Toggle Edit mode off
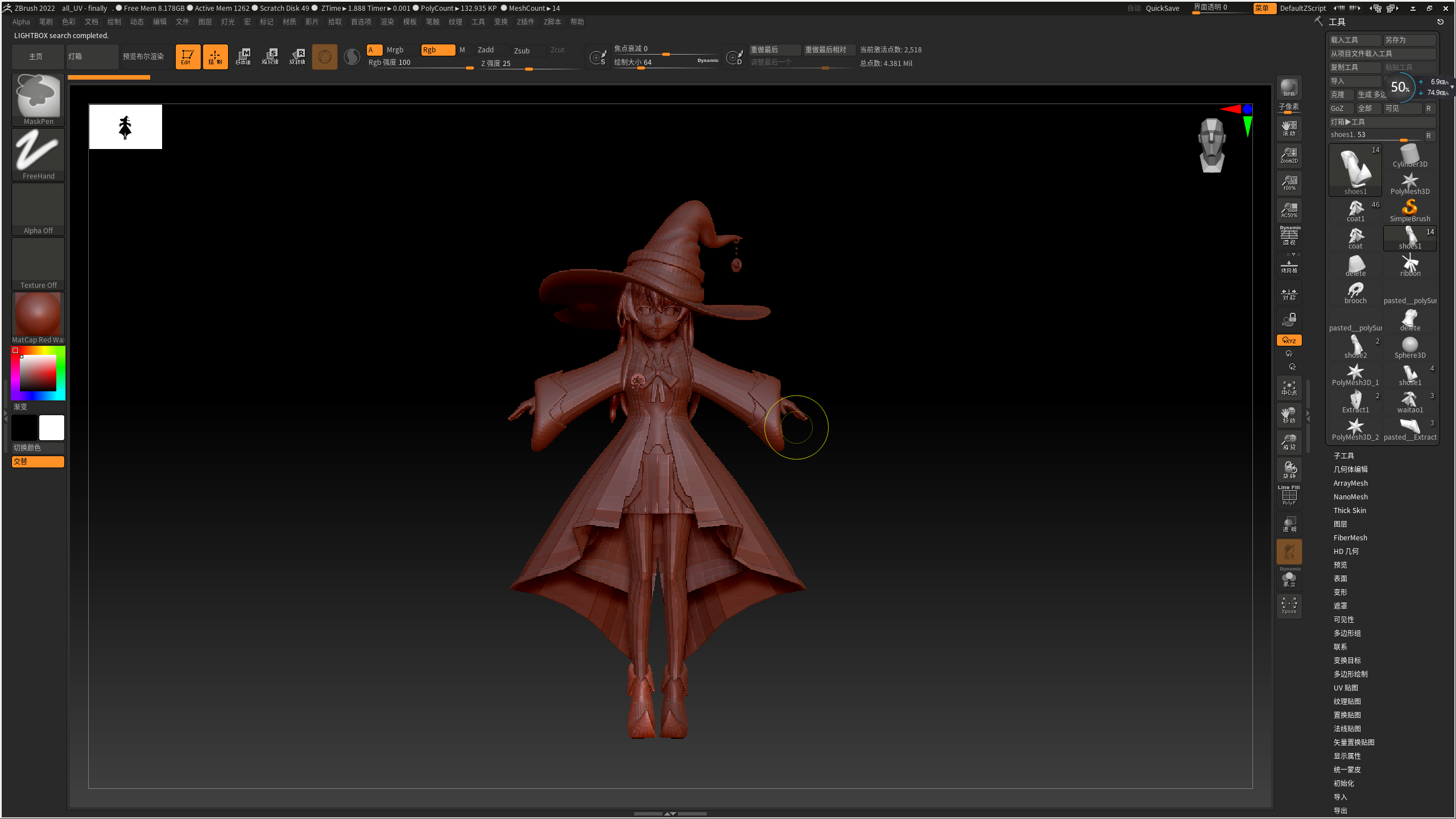The width and height of the screenshot is (1456, 819). point(188,56)
